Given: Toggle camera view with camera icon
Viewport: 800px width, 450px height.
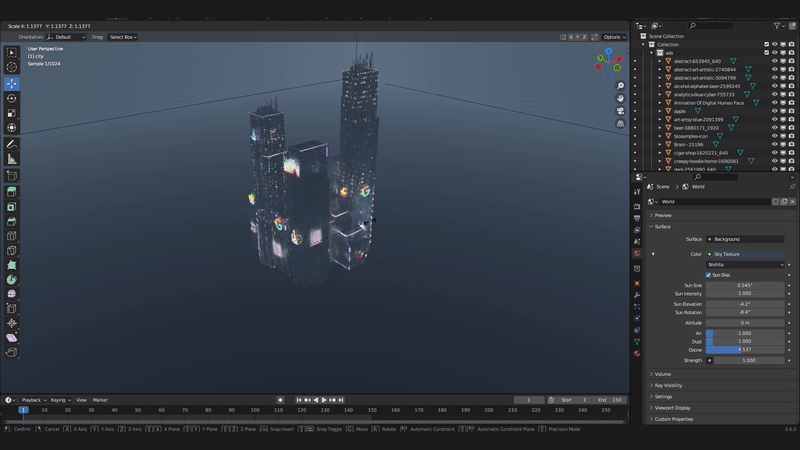Looking at the screenshot, I should pyautogui.click(x=620, y=111).
